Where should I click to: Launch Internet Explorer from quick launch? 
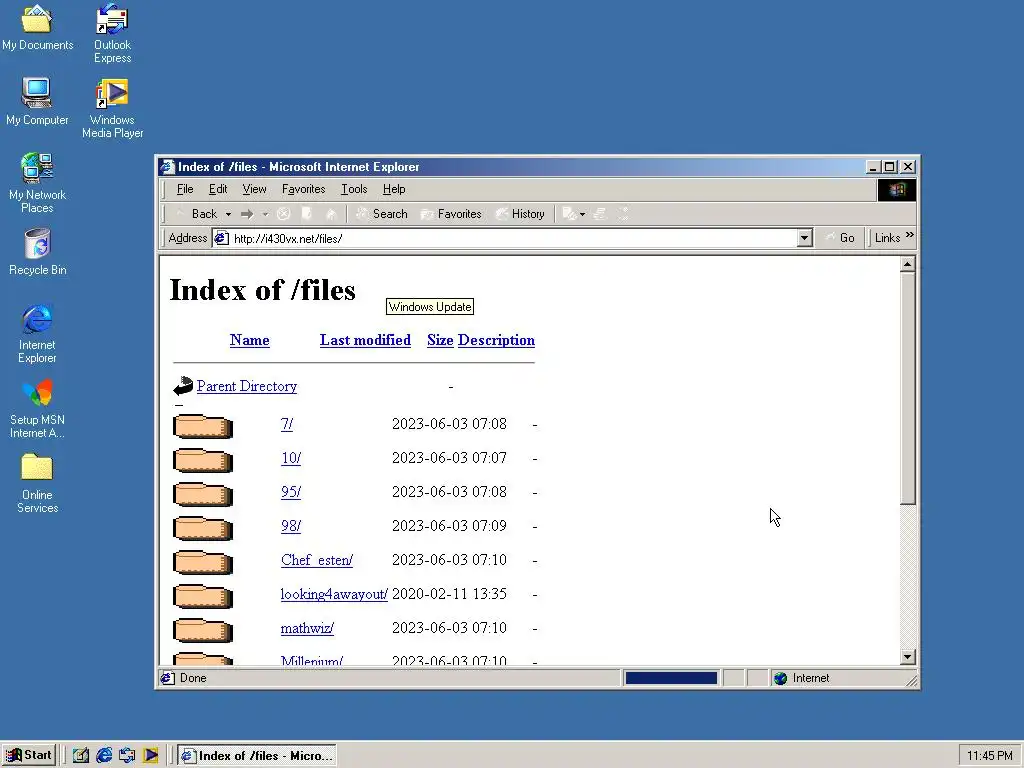[x=104, y=756]
